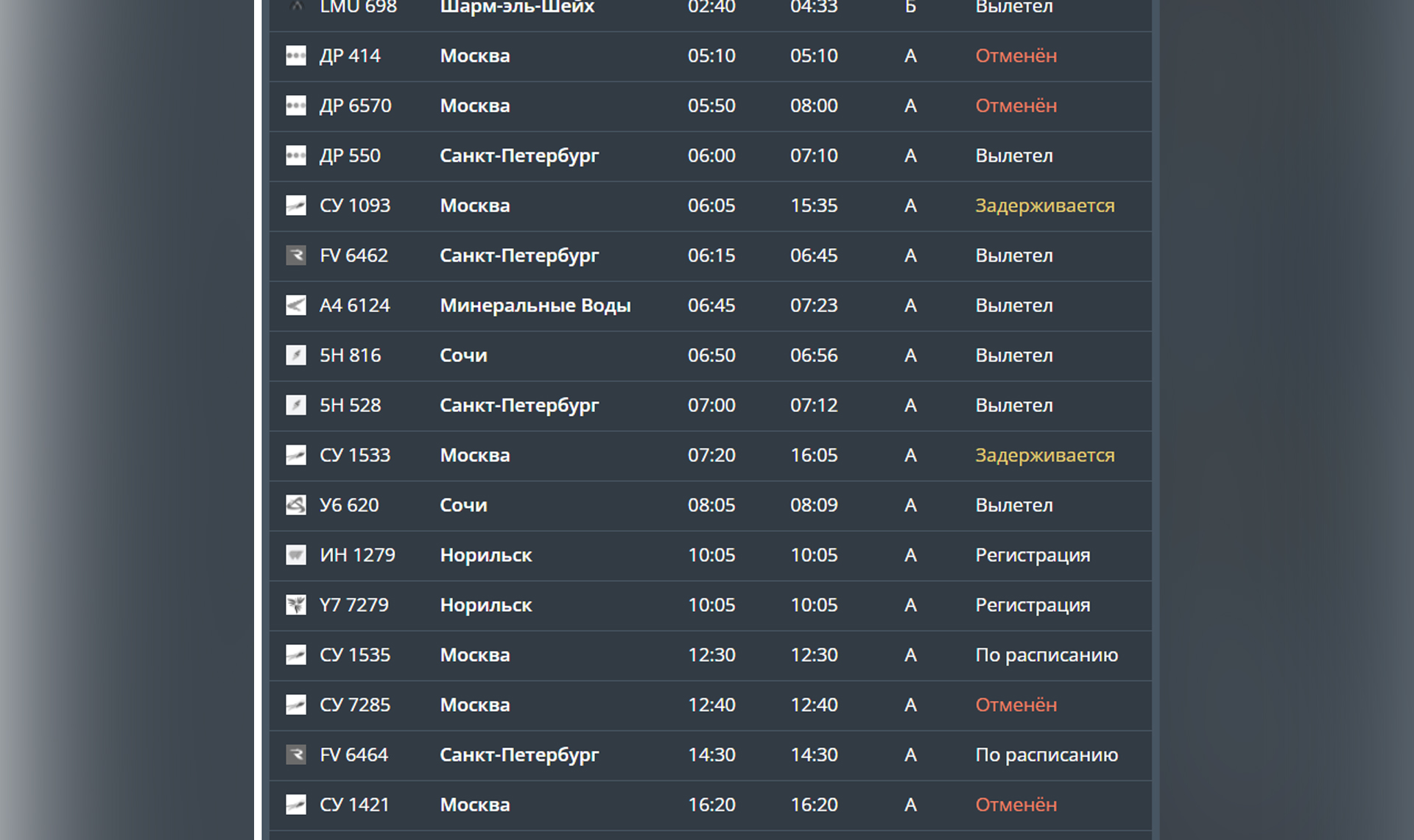Screen dimensions: 1414x840
Task: Click Rossiya logo beside FV 6462
Action: point(295,255)
